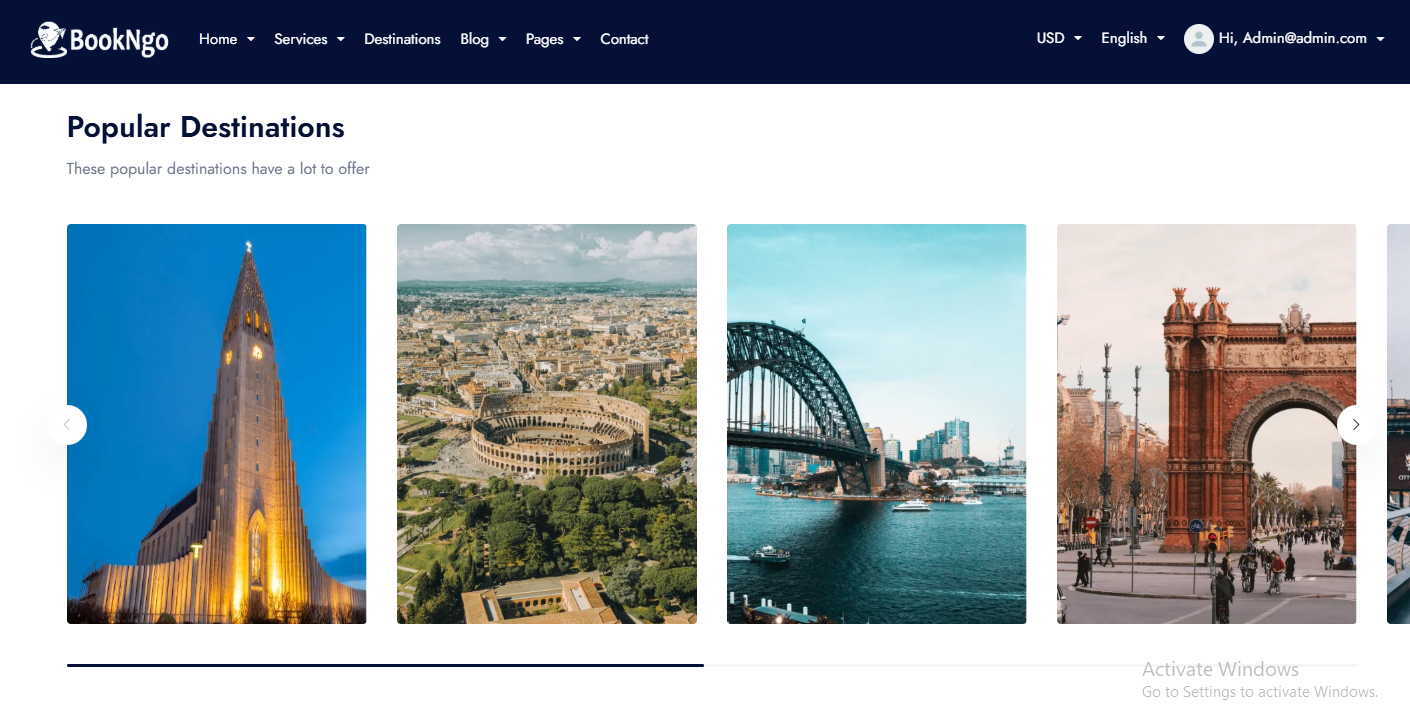Image resolution: width=1410 pixels, height=717 pixels.
Task: Select the harbour bridge destination card
Action: pos(876,424)
